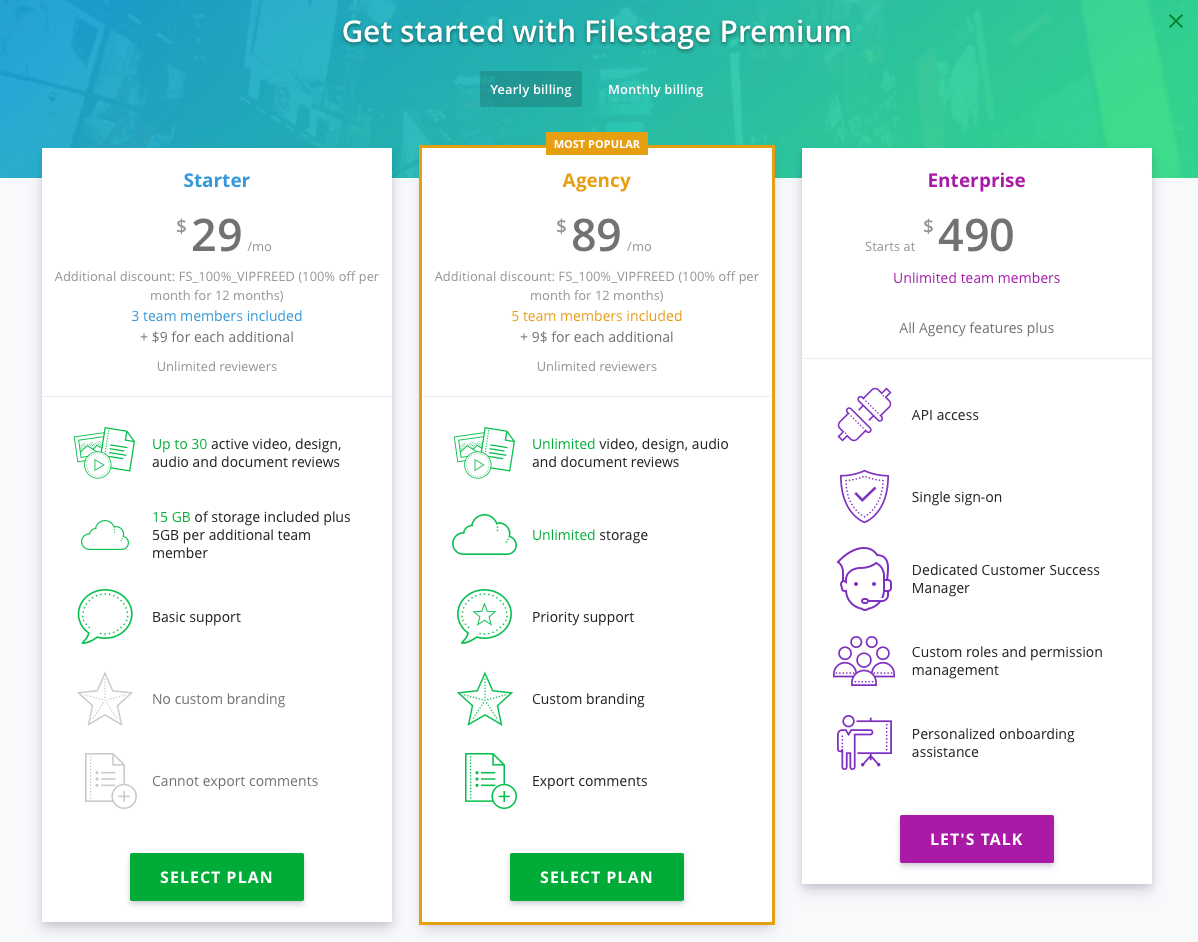Click the Most Popular badge

597,144
